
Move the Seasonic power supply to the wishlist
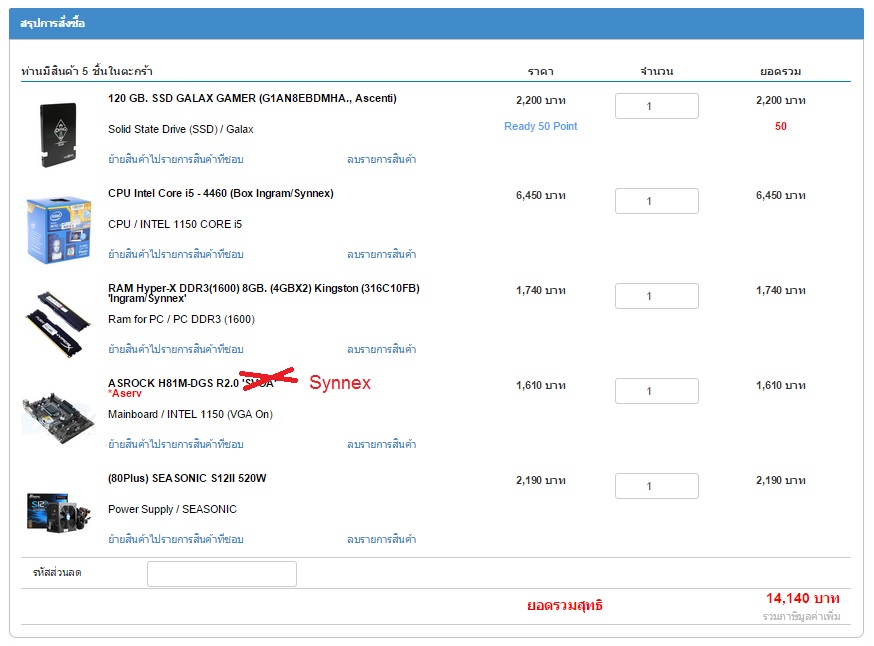click(176, 540)
